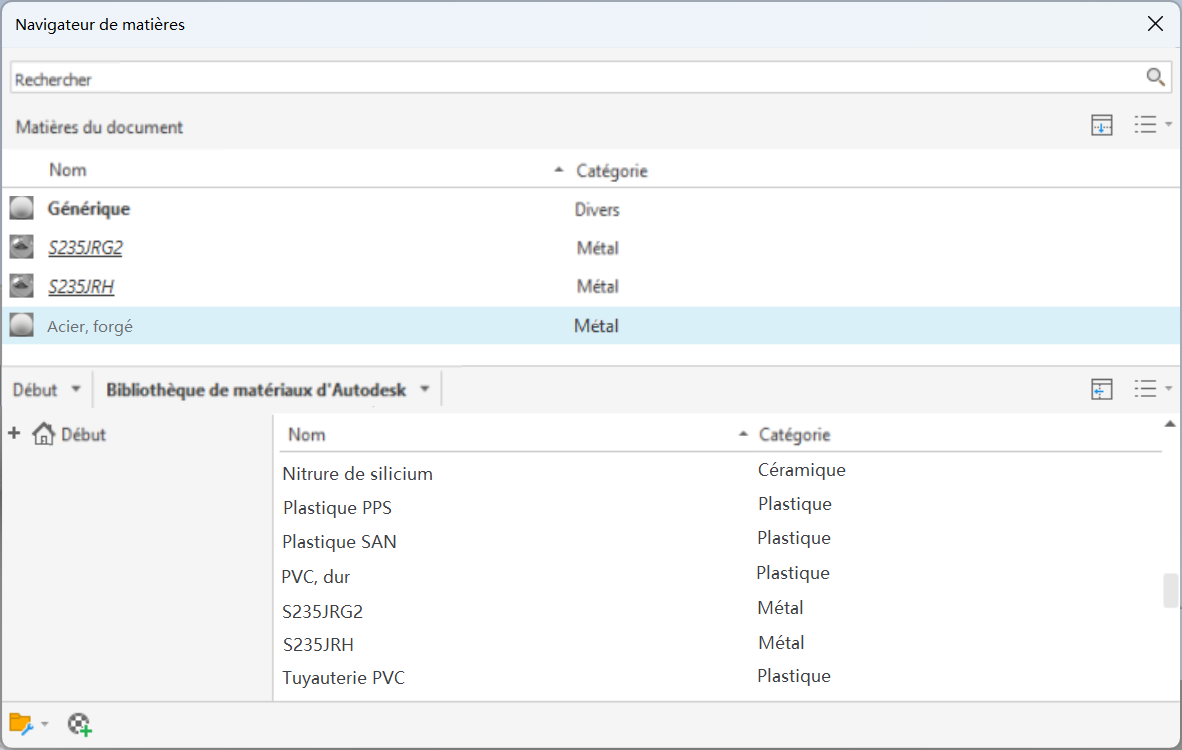
Task: Click Acier, forgé material sphere icon
Action: (21, 325)
